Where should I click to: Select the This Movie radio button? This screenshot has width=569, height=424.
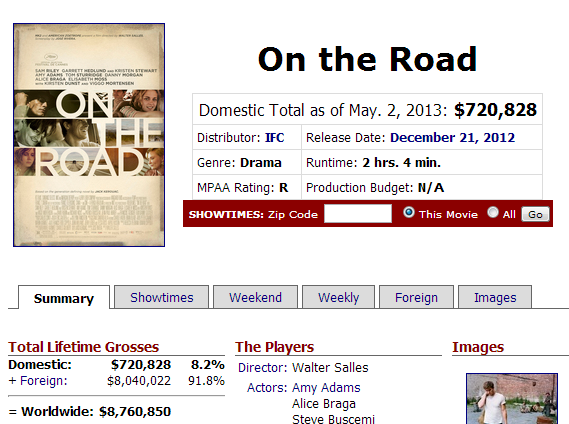point(409,212)
